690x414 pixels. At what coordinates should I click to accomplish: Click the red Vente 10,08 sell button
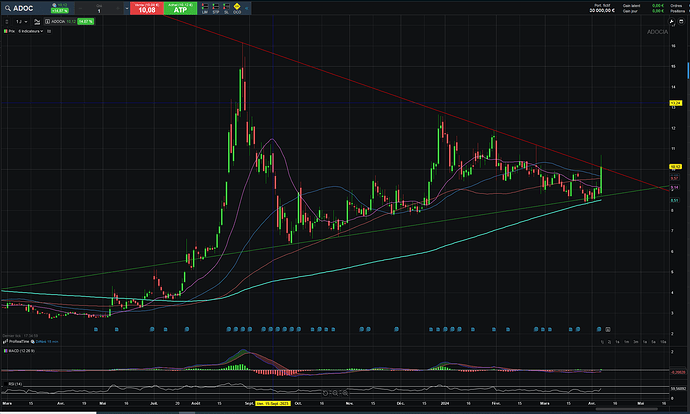click(x=147, y=8)
